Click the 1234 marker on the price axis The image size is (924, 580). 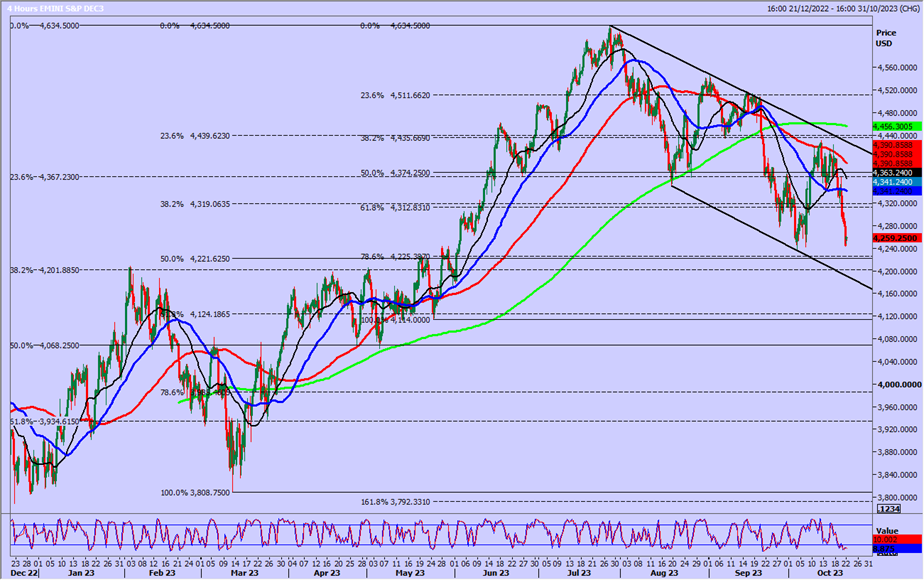click(x=888, y=508)
